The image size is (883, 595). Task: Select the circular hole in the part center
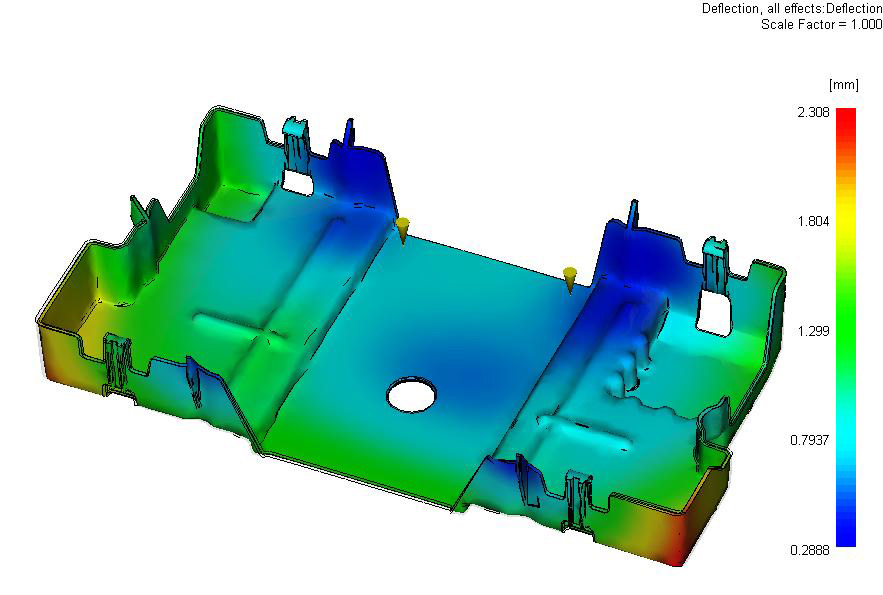pos(412,394)
